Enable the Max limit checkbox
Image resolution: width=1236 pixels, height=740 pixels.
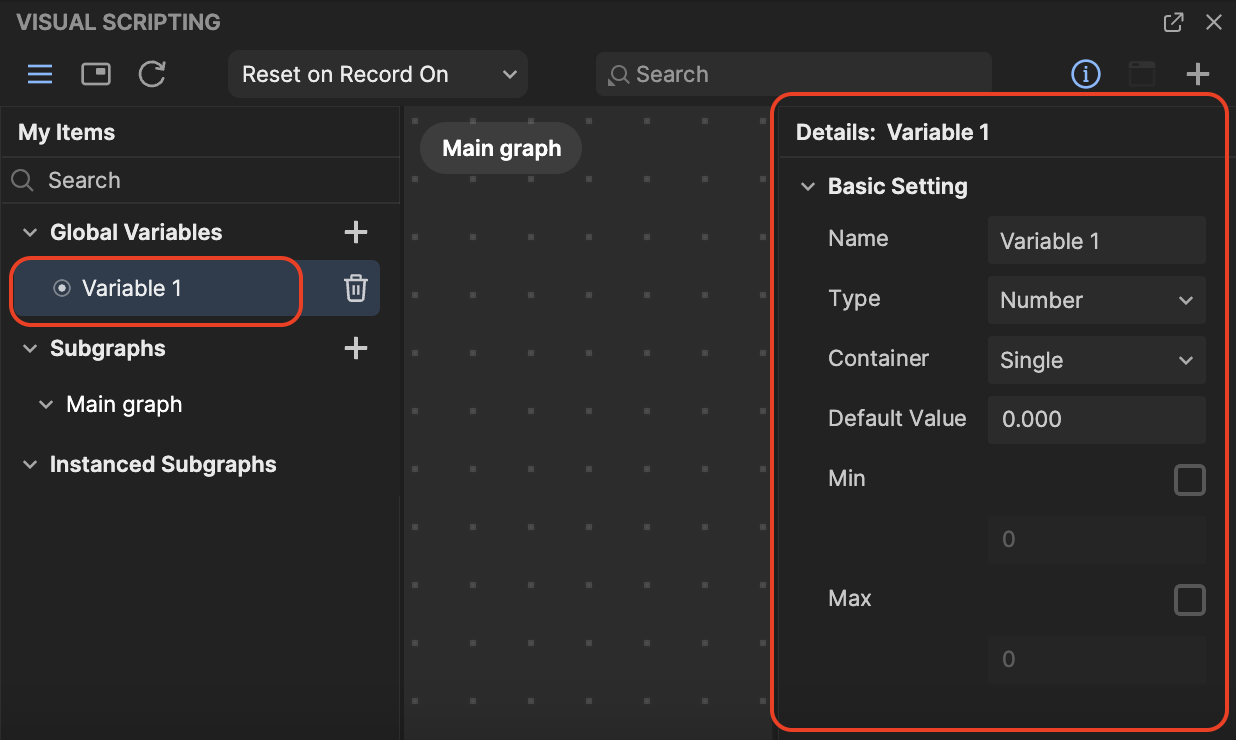coord(1190,600)
